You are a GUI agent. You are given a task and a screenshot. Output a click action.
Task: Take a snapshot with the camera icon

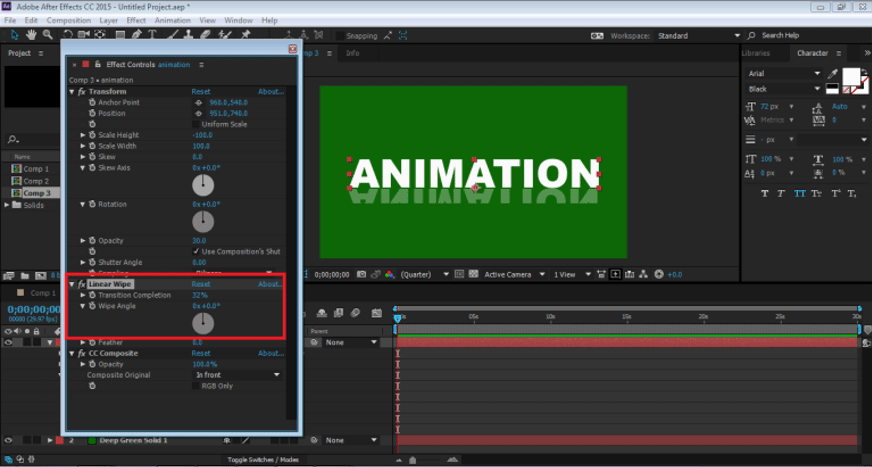click(361, 274)
